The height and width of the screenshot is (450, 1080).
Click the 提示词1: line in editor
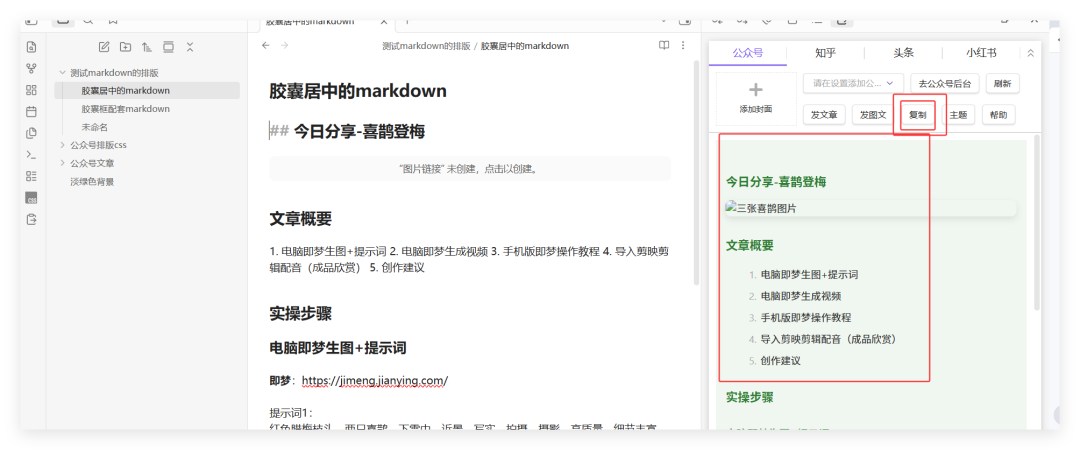pos(291,413)
